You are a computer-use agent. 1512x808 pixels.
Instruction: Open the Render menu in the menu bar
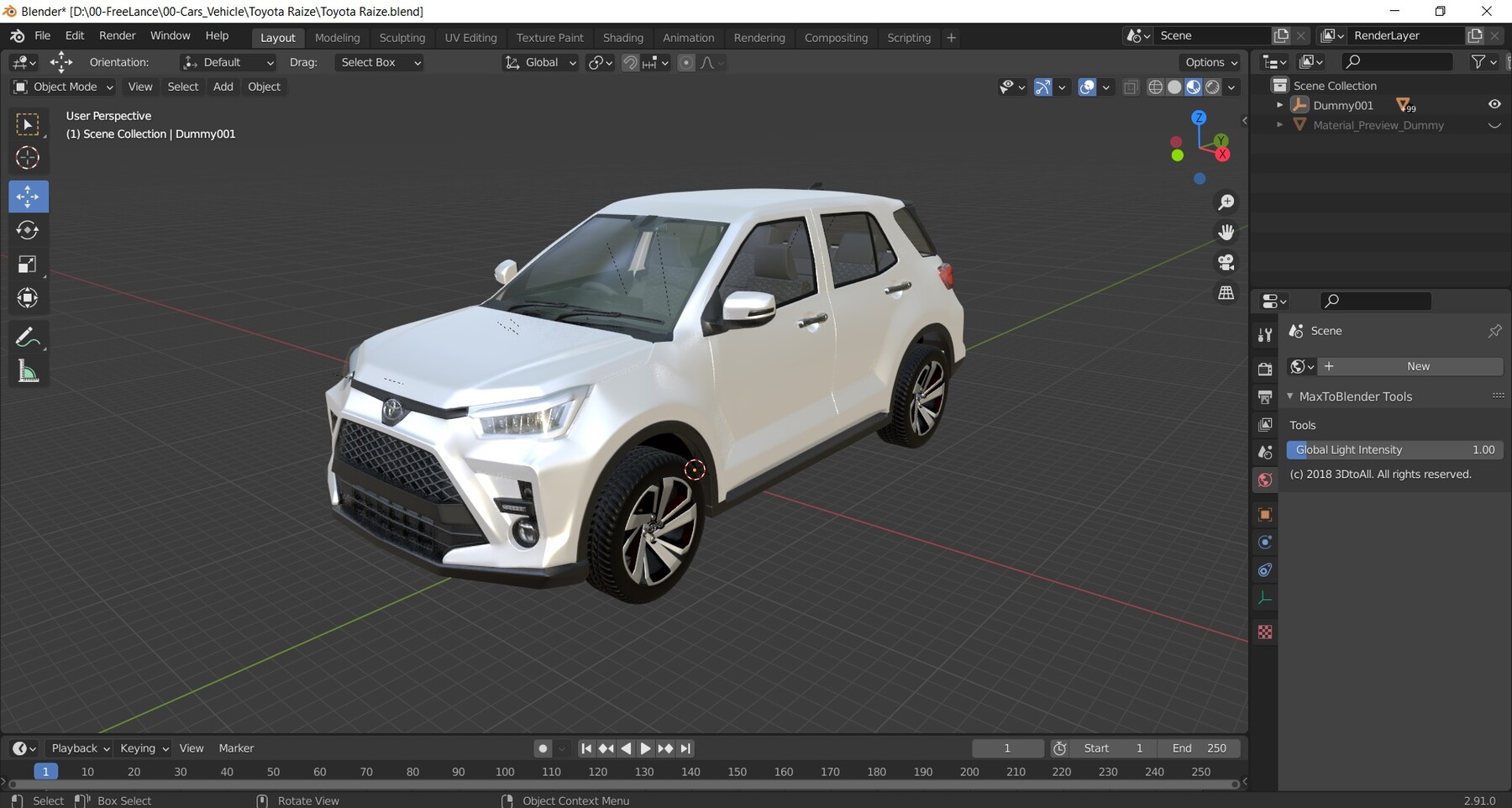click(x=117, y=35)
